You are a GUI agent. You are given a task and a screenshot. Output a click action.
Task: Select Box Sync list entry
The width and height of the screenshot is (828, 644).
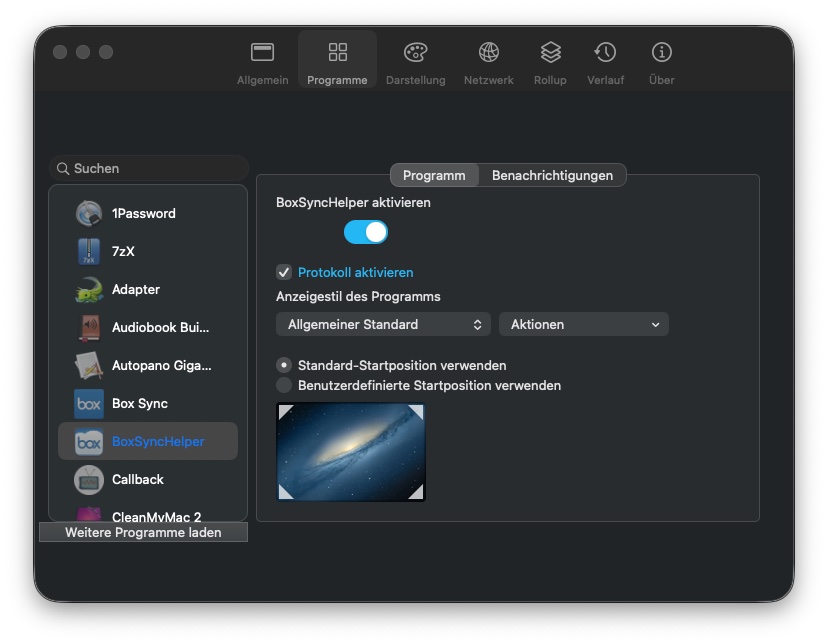[148, 403]
